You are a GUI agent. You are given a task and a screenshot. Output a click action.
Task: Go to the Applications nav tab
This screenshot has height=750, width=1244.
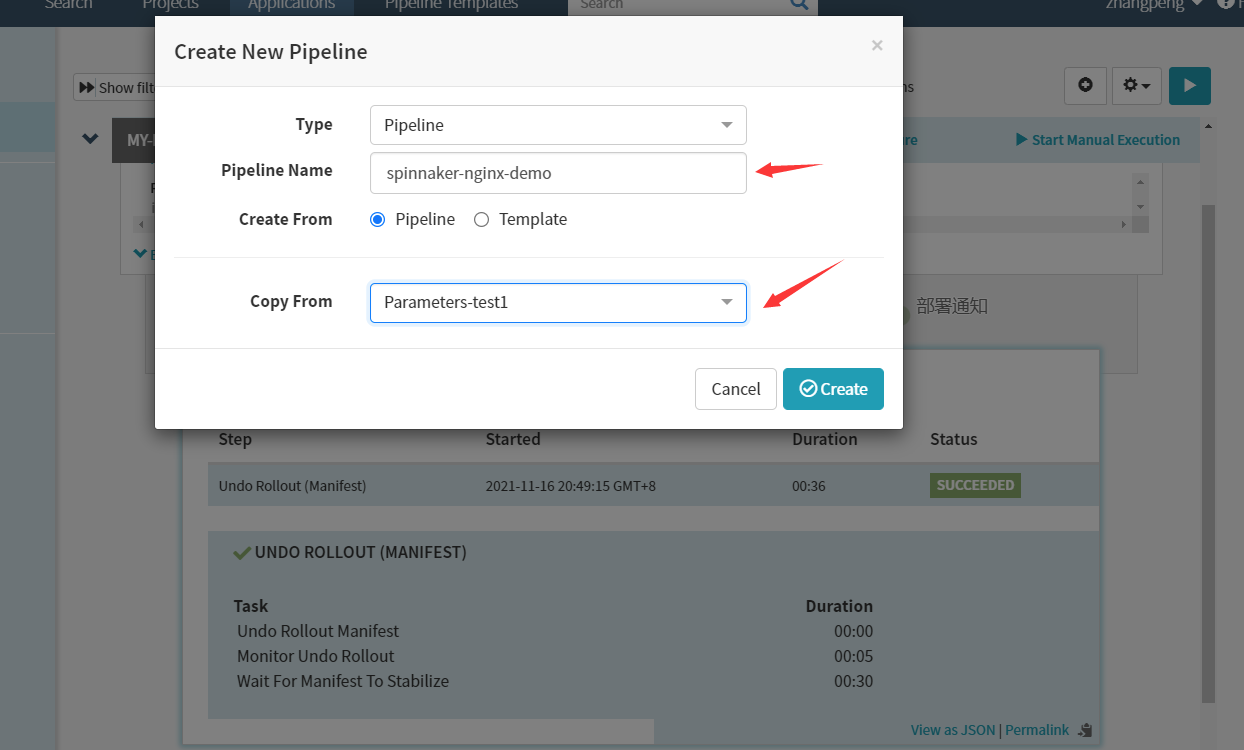pos(291,5)
